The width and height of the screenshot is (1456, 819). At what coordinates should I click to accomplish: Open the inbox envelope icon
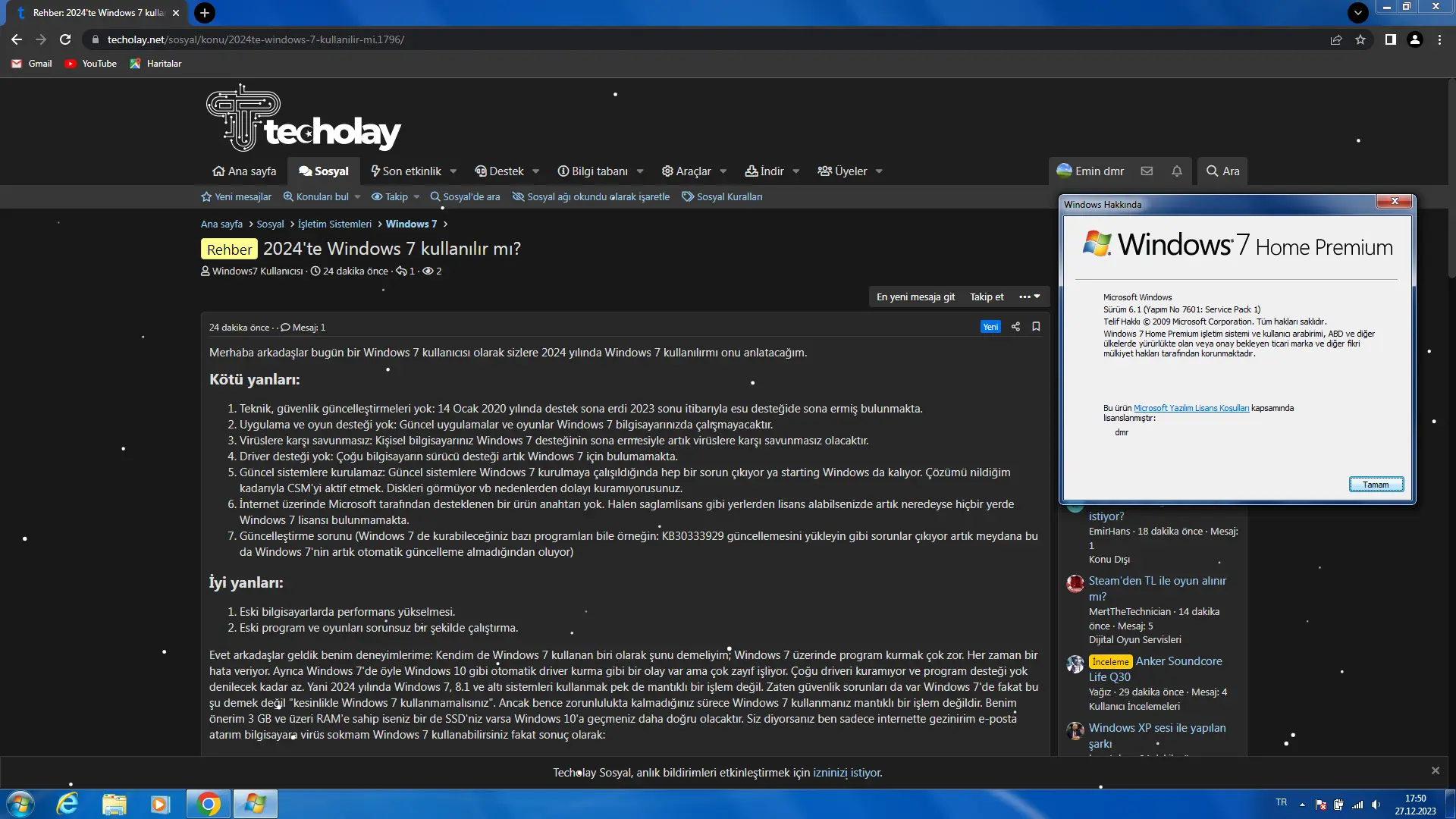click(1147, 171)
